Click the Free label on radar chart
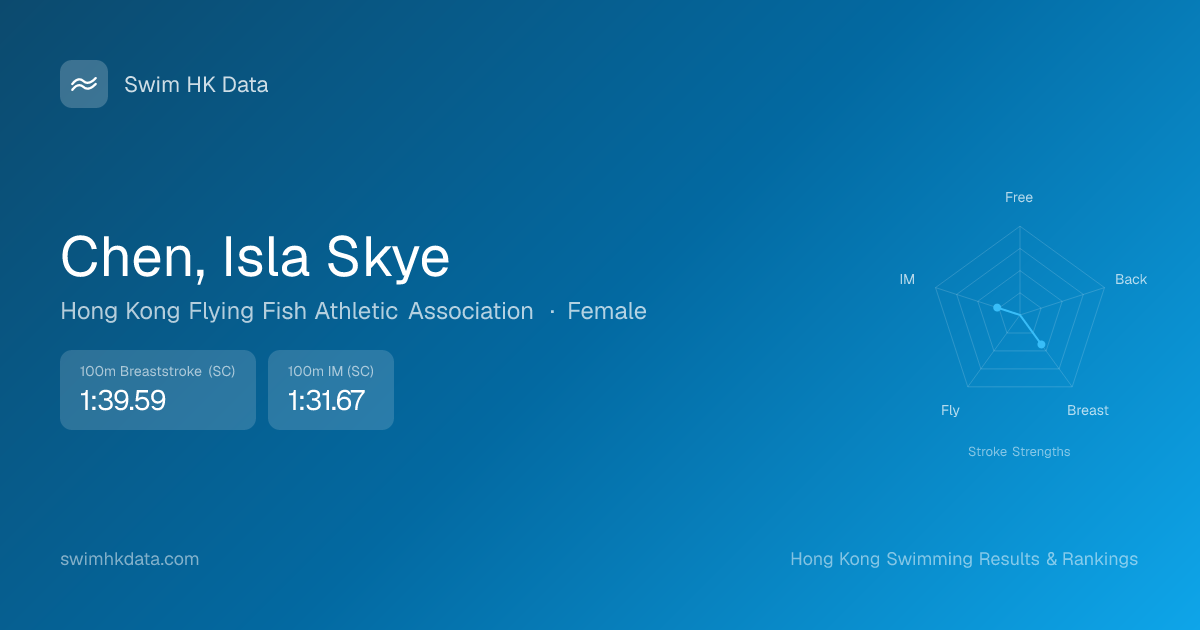Screen dimensions: 1200x630 [1019, 197]
